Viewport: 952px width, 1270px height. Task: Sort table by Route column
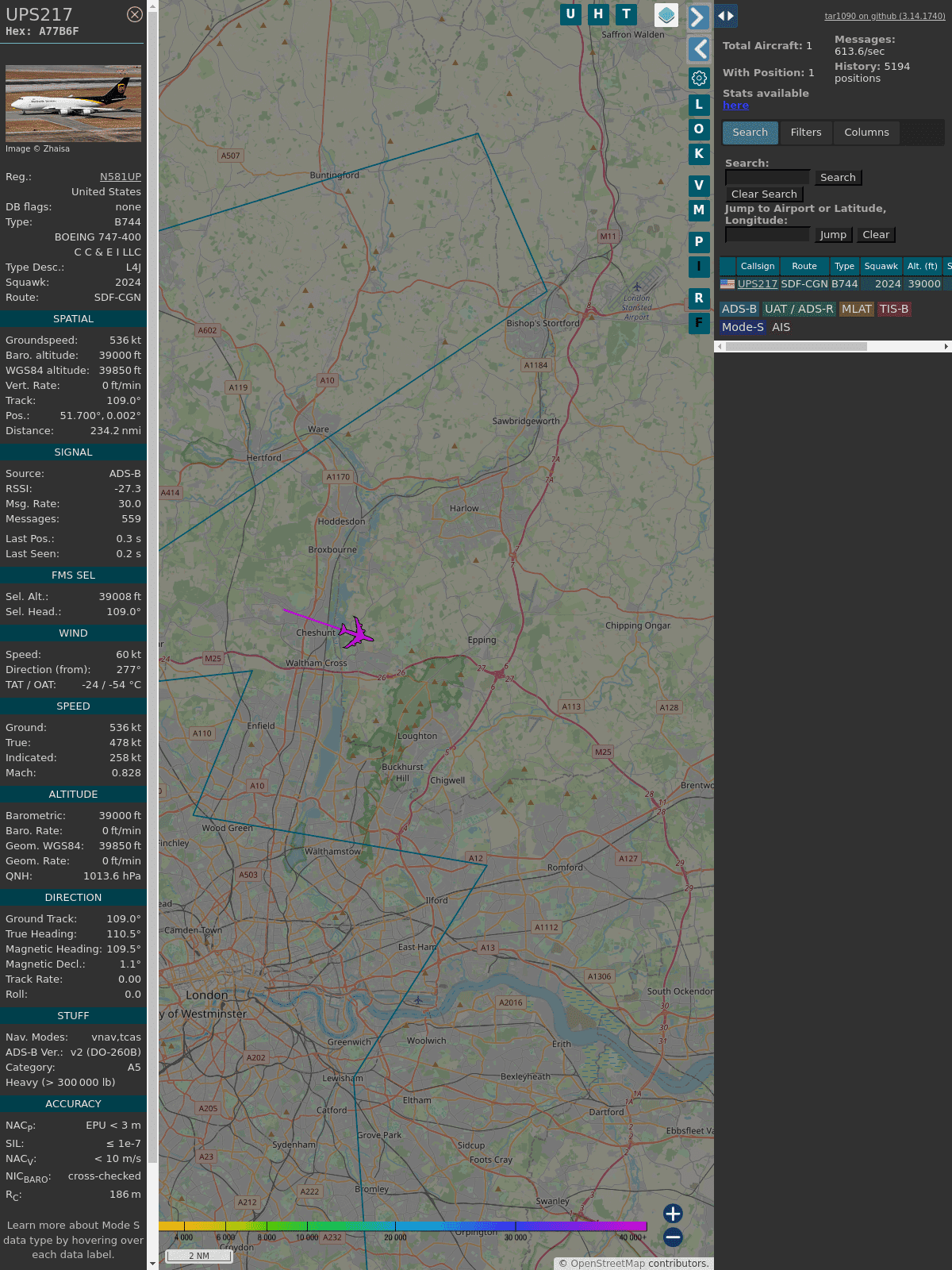coord(804,267)
